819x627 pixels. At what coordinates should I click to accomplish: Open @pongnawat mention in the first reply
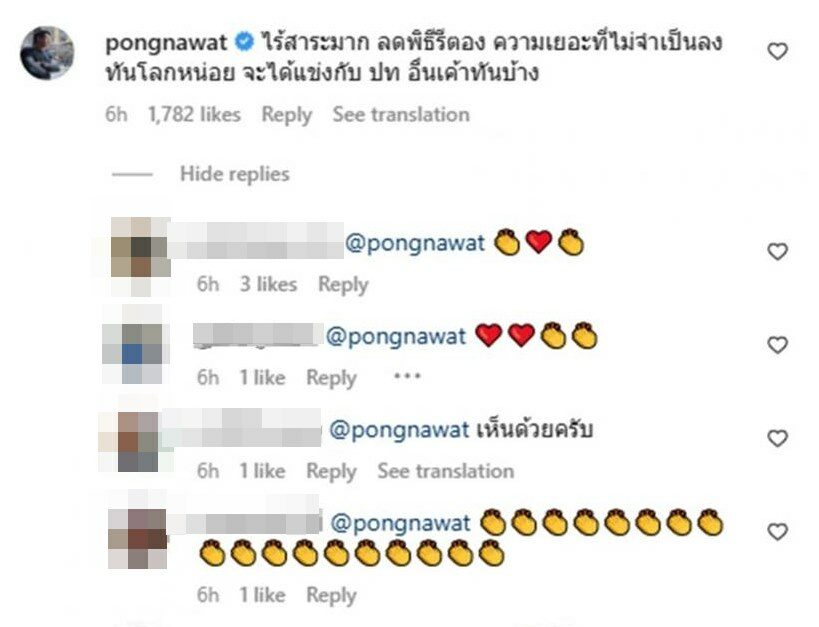[x=415, y=243]
